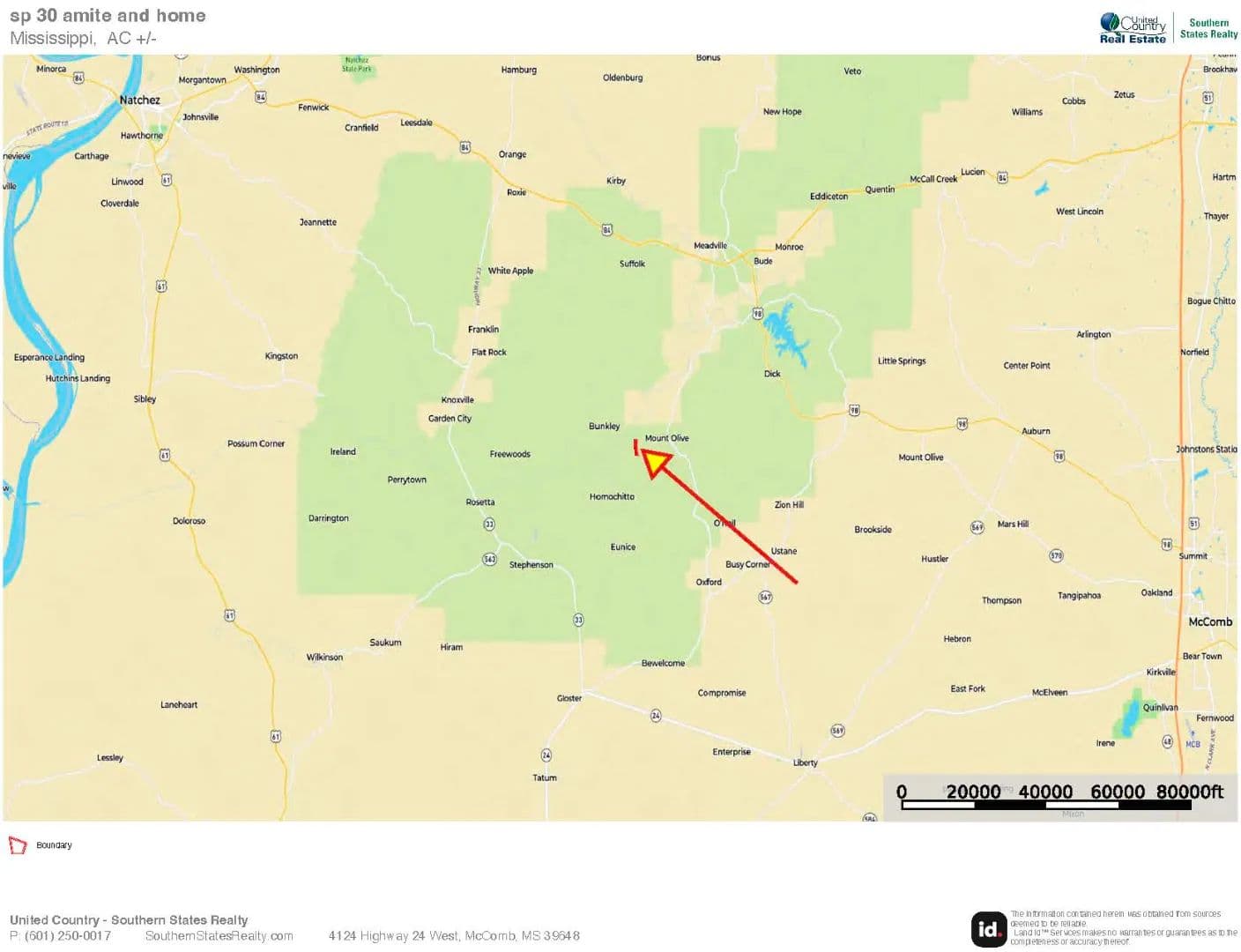Click the Mount Olive label by the arrow
The image size is (1241, 952).
click(x=666, y=438)
